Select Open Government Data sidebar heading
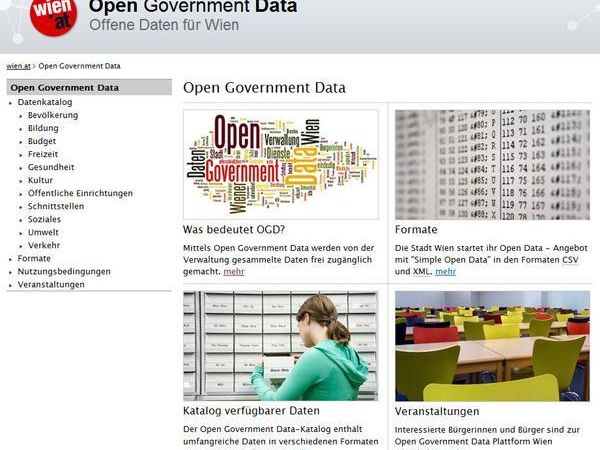The image size is (600, 450). tap(64, 88)
